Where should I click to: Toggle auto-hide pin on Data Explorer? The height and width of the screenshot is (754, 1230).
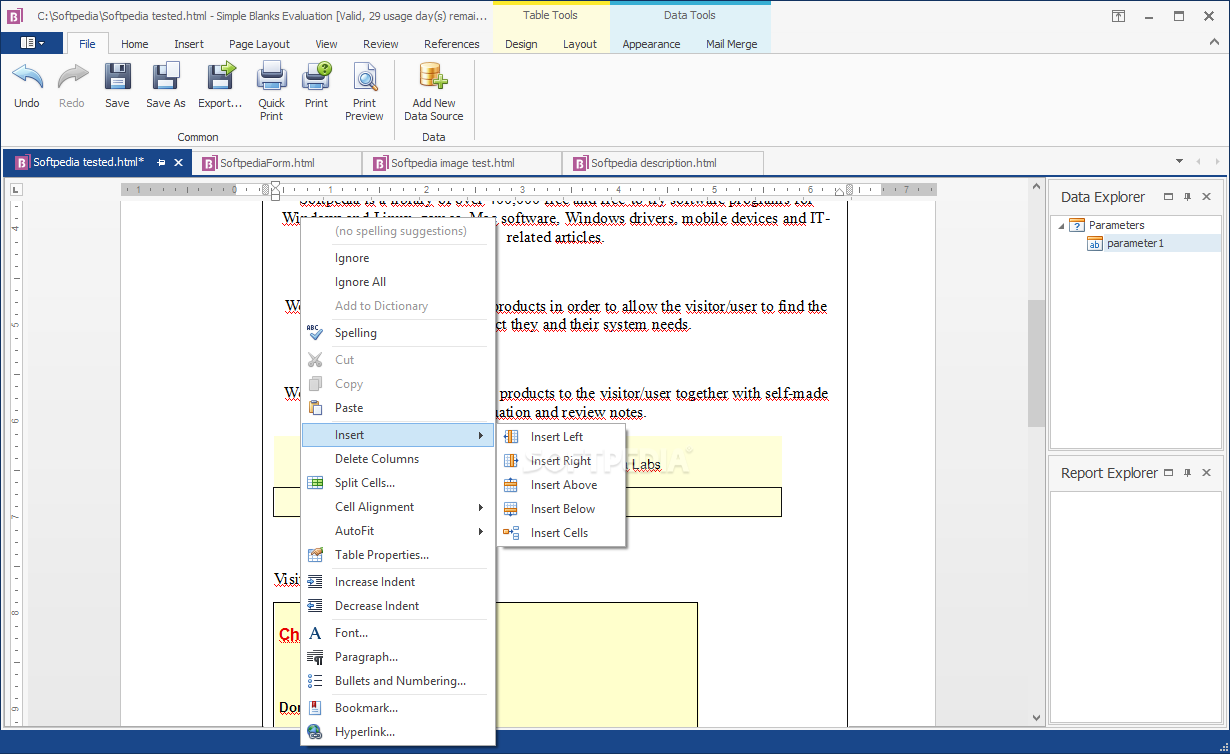(1188, 197)
